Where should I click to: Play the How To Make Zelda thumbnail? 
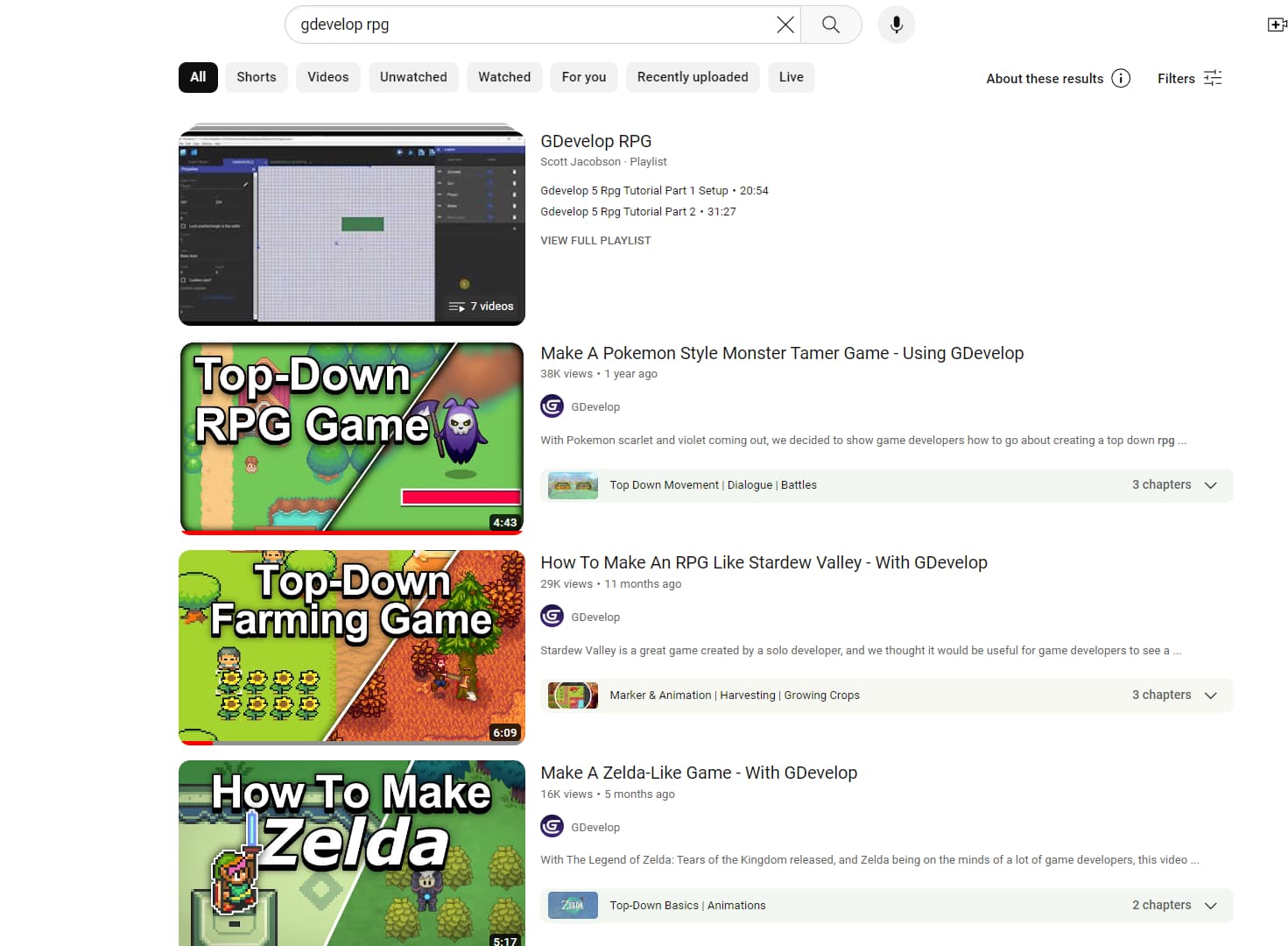(x=352, y=853)
